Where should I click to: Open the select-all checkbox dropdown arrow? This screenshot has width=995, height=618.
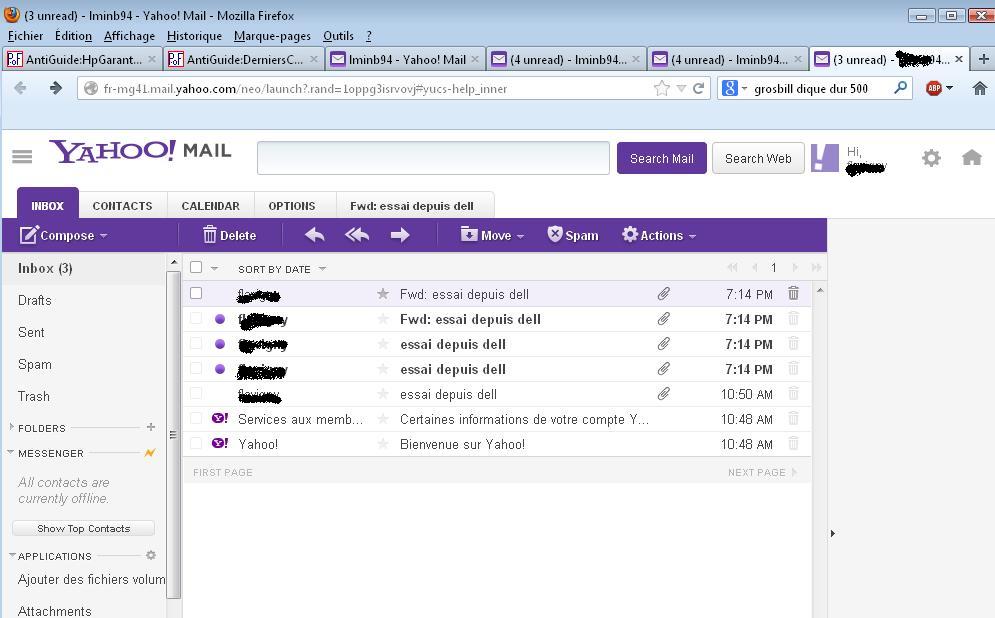tap(214, 268)
